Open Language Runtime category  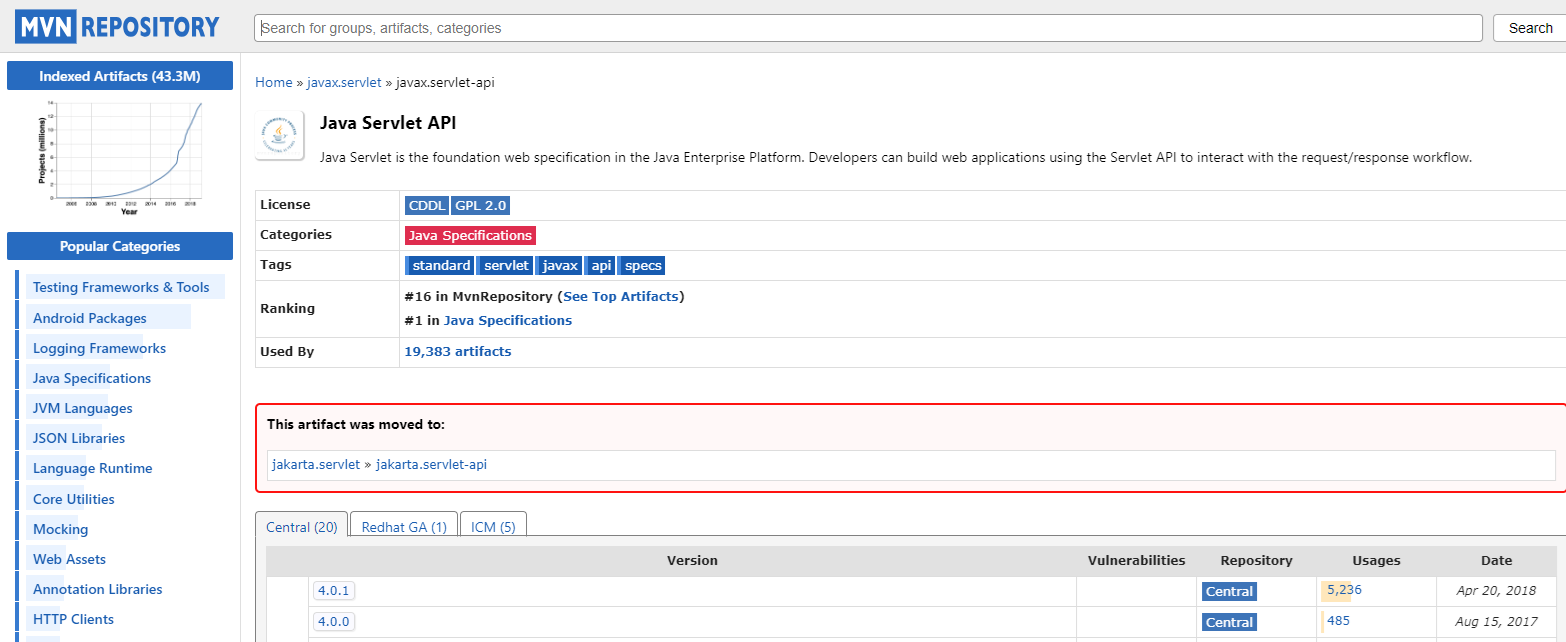click(x=92, y=468)
